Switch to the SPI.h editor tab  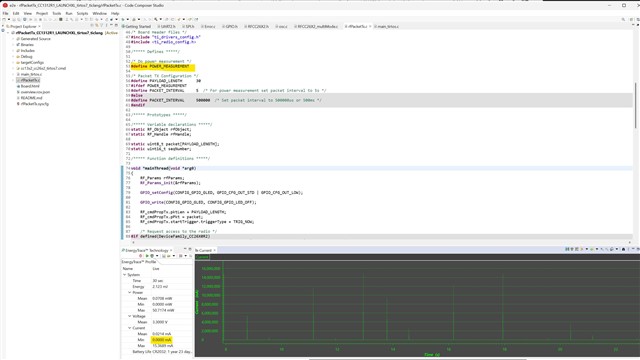[x=189, y=27]
